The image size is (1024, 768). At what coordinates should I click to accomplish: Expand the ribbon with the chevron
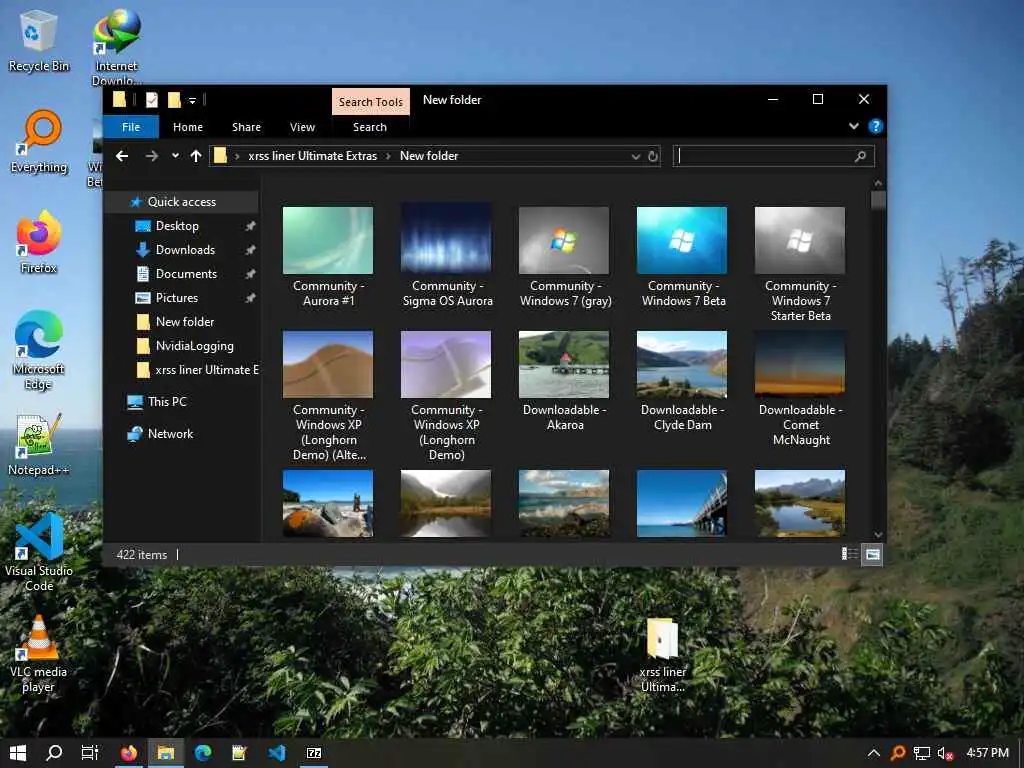click(x=854, y=126)
